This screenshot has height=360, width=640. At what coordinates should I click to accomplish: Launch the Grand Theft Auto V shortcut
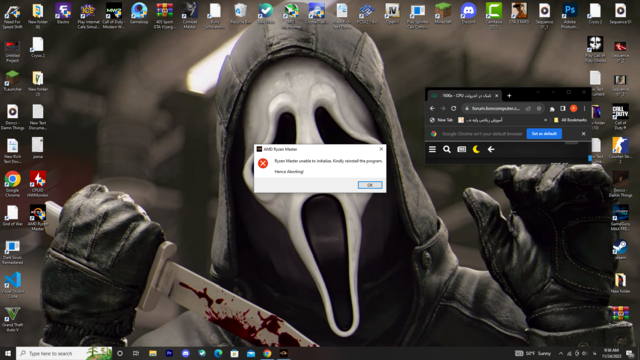pyautogui.click(x=12, y=319)
